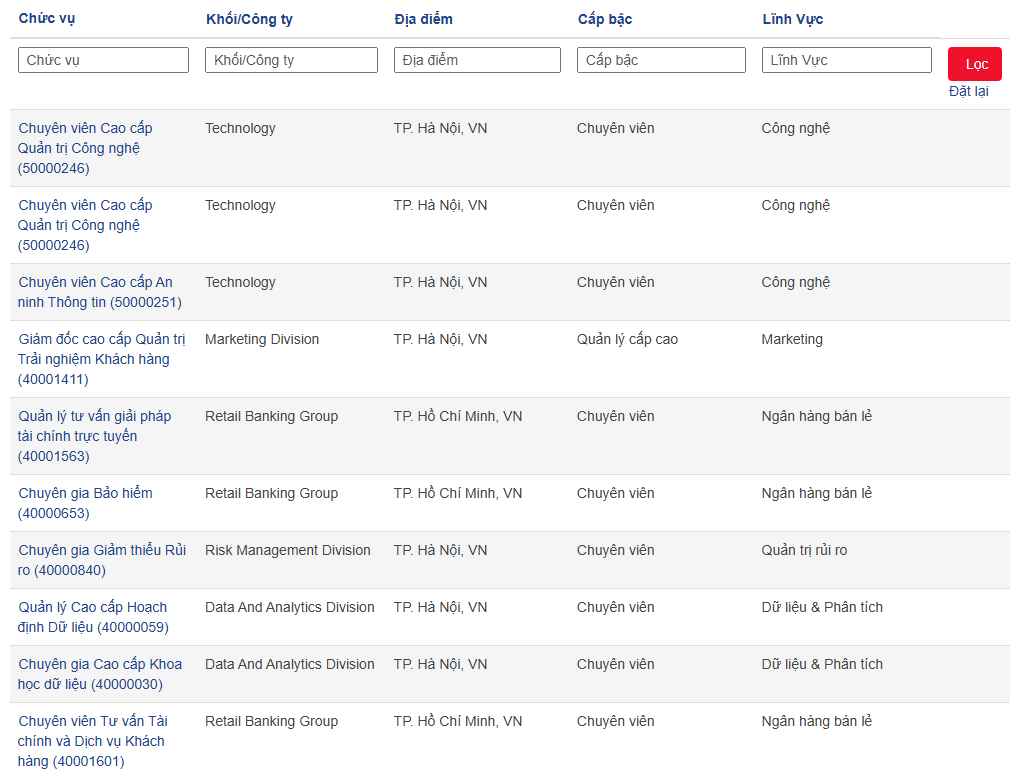
Task: Open the Chuyên gia Giảm thiểu Rủi ro job
Action: tap(102, 550)
